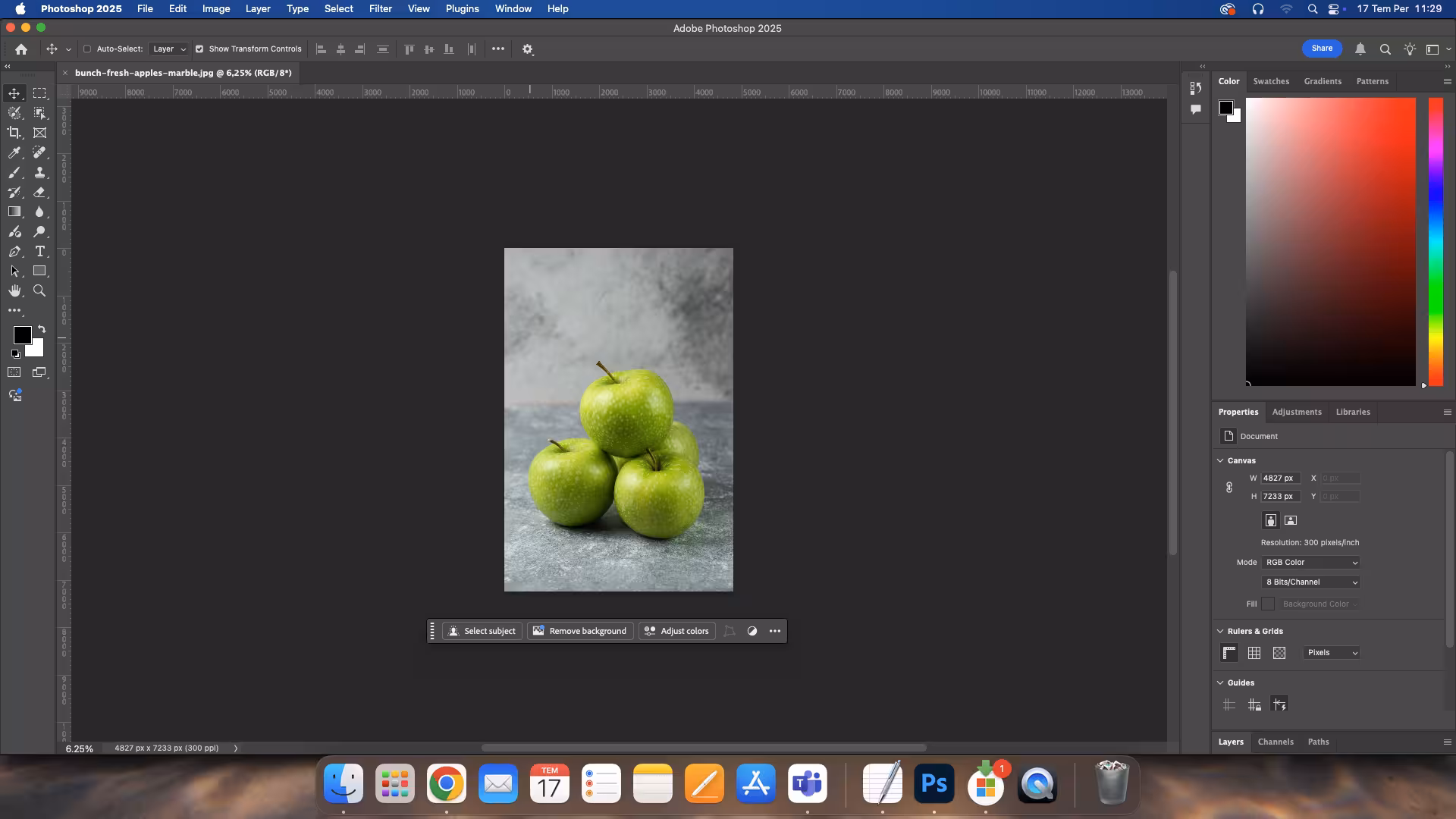Open the ruler units Pixels dropdown
The image size is (1456, 819).
[1332, 653]
